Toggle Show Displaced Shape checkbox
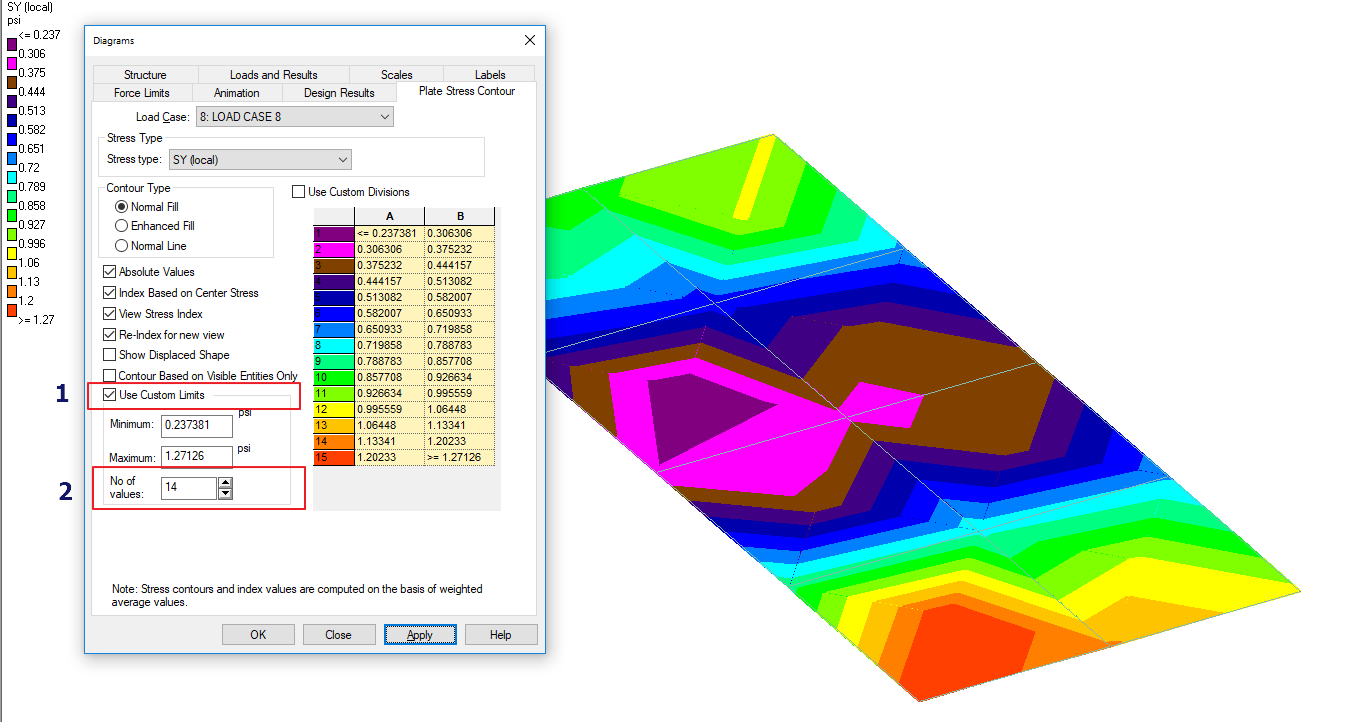This screenshot has height=722, width=1350. click(110, 355)
